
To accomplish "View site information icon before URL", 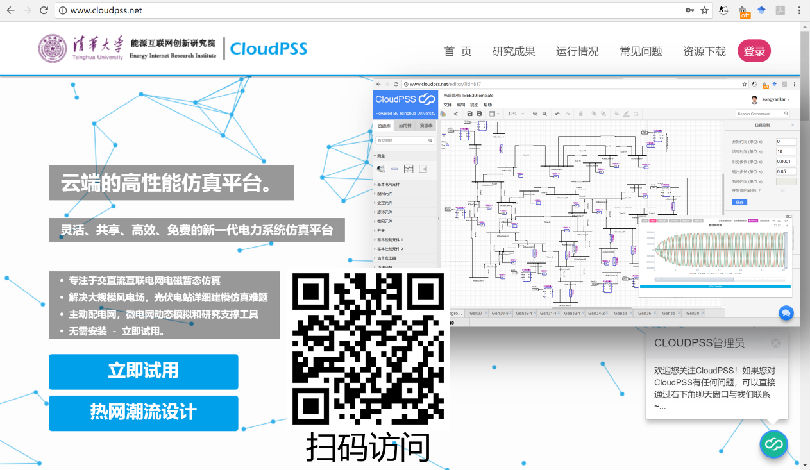I will click(x=63, y=10).
